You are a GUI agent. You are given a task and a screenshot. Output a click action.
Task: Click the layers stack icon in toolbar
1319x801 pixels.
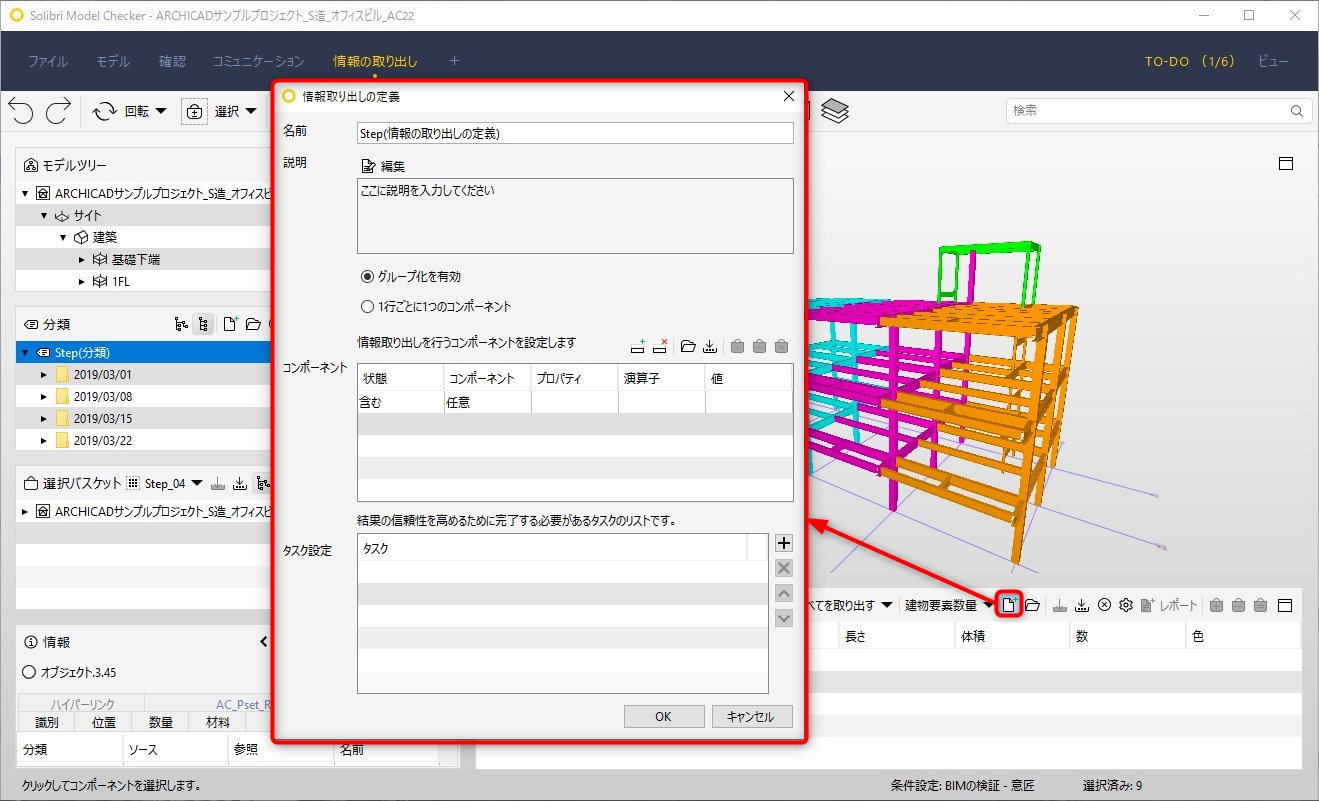point(835,111)
